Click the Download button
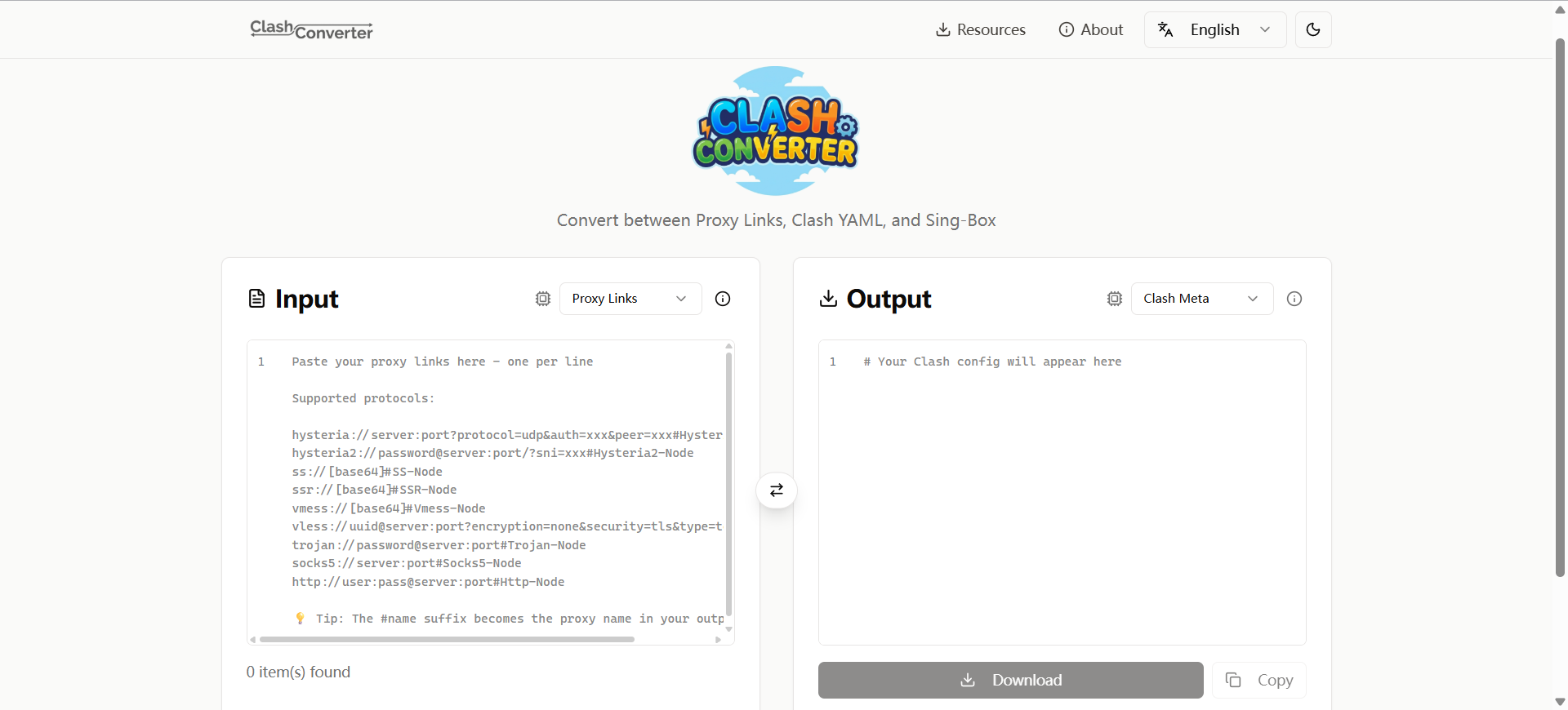1568x710 pixels. pos(1010,680)
